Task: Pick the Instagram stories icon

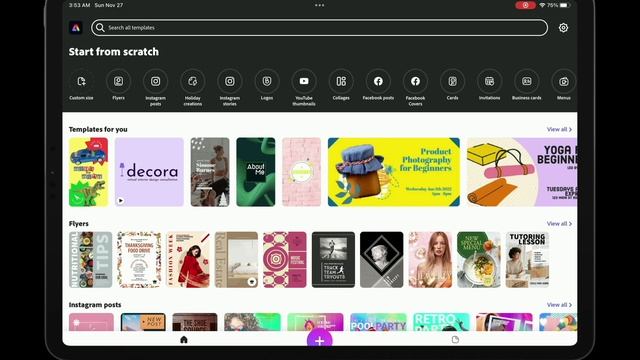Action: (x=230, y=81)
